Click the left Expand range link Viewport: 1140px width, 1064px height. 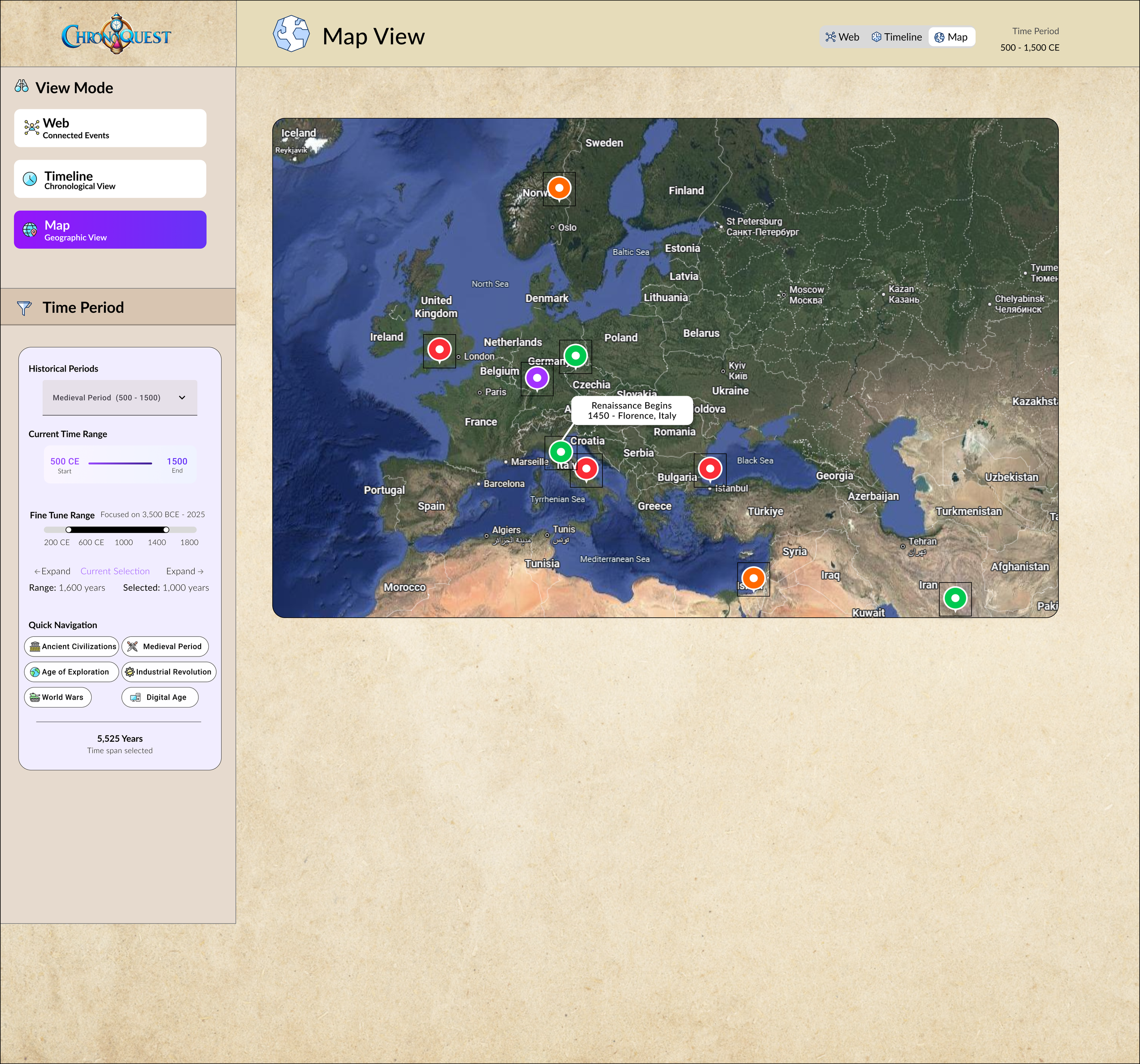click(52, 572)
